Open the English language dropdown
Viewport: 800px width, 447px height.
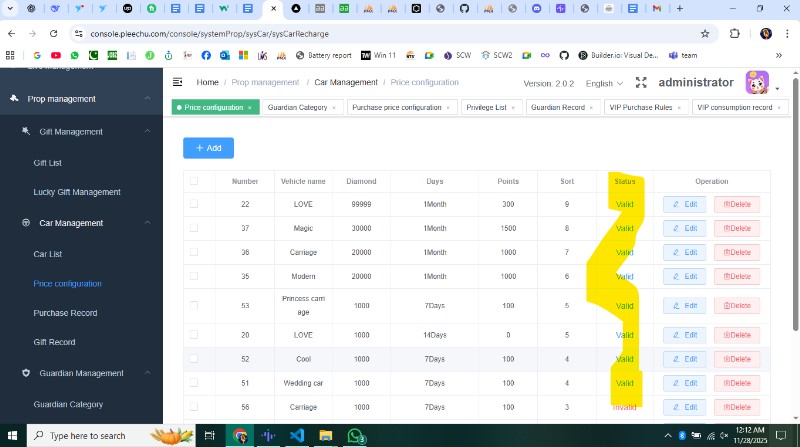[604, 83]
